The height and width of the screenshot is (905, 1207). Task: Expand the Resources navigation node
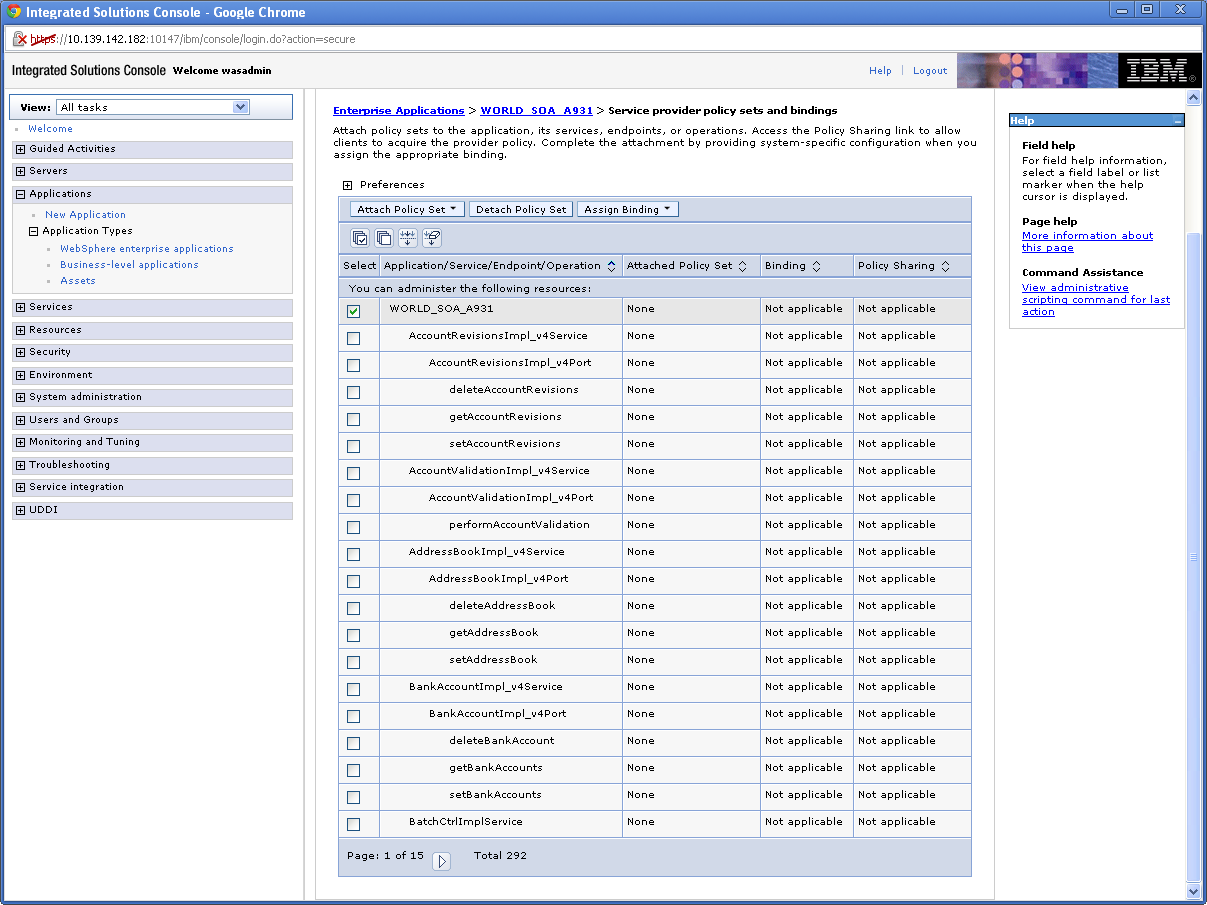(x=21, y=330)
